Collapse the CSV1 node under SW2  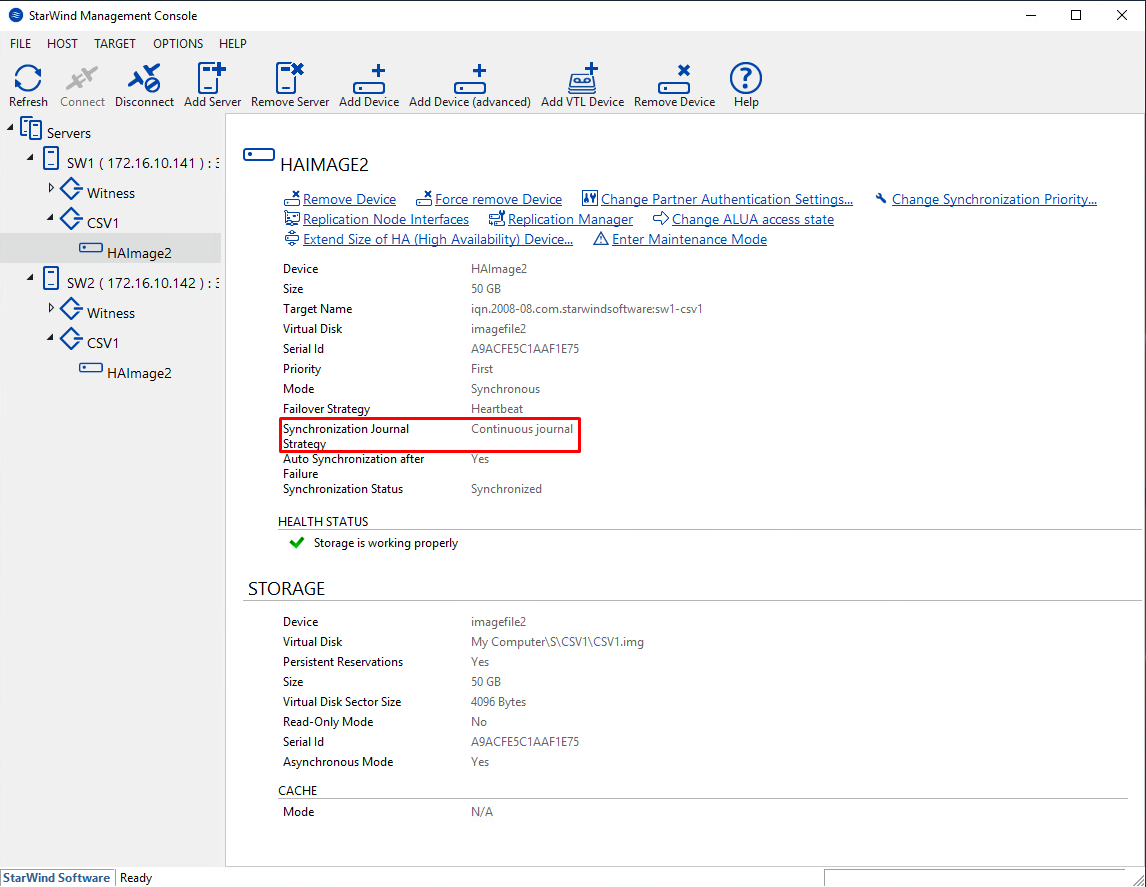pyautogui.click(x=50, y=338)
